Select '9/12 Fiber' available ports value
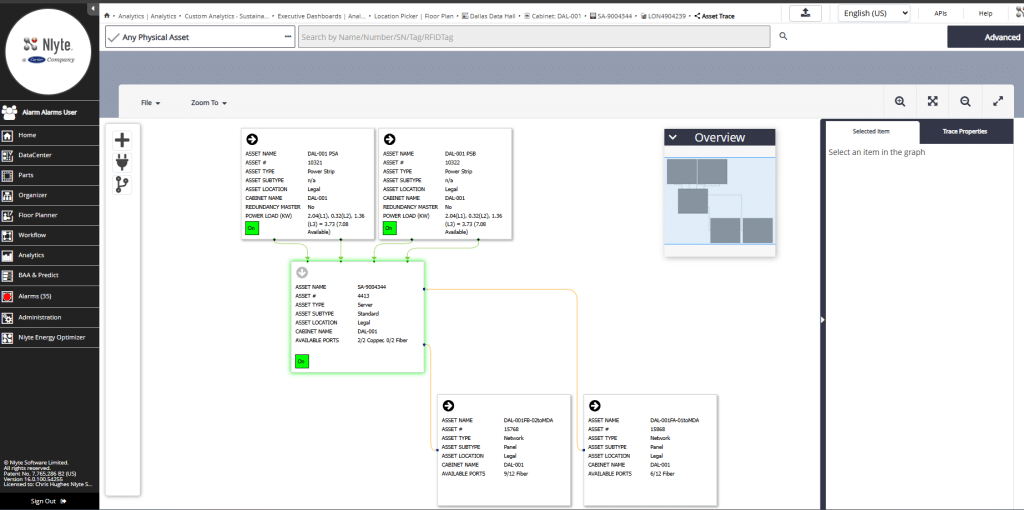The width and height of the screenshot is (1024, 510). (x=516, y=473)
